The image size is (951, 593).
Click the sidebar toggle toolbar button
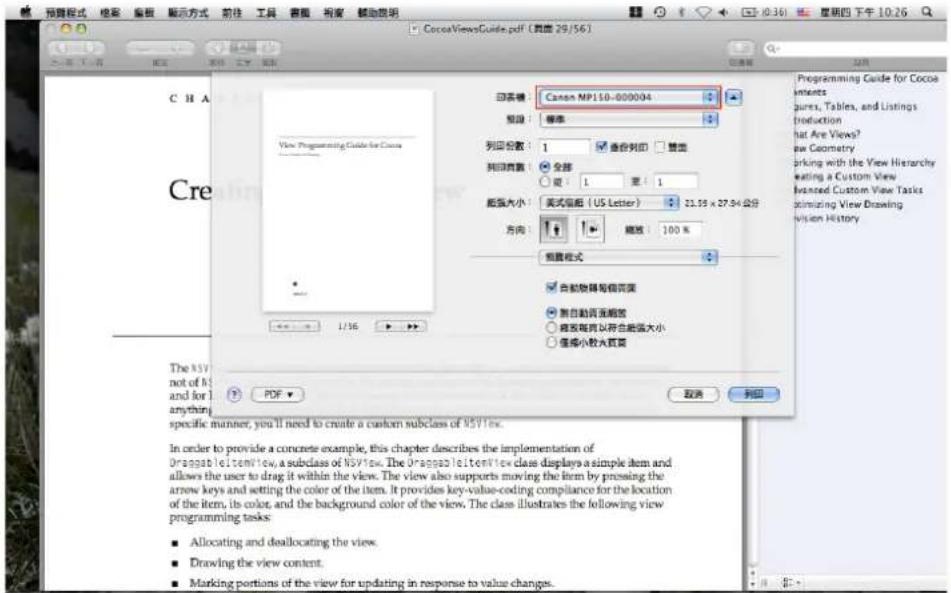740,49
